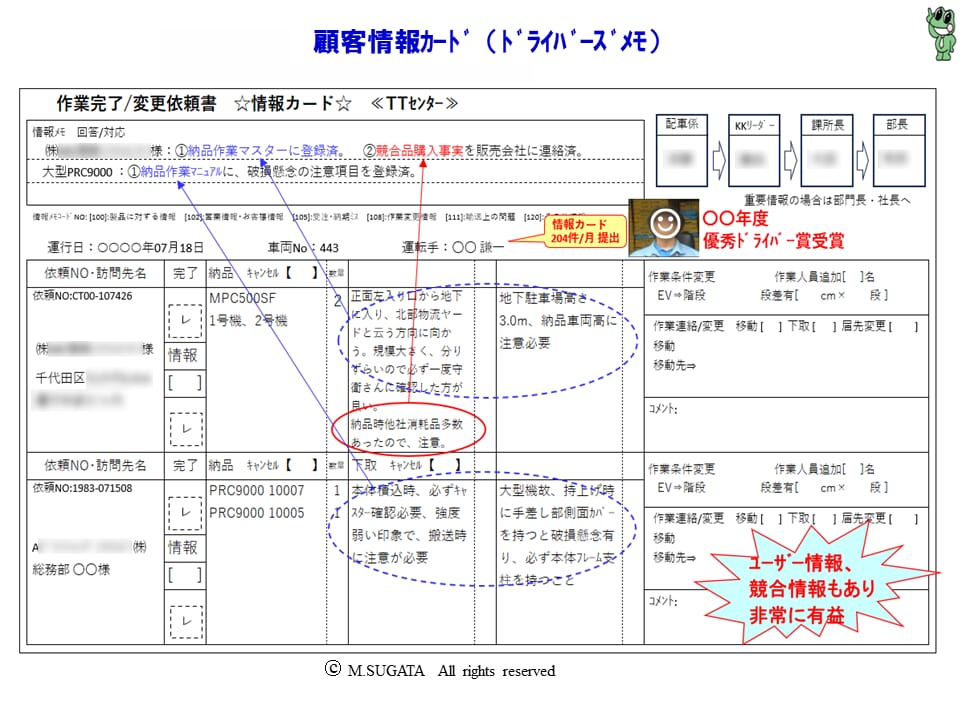Click the arrow after KKリーダー approval box
Viewport: 960px width, 720px height.
(x=791, y=160)
